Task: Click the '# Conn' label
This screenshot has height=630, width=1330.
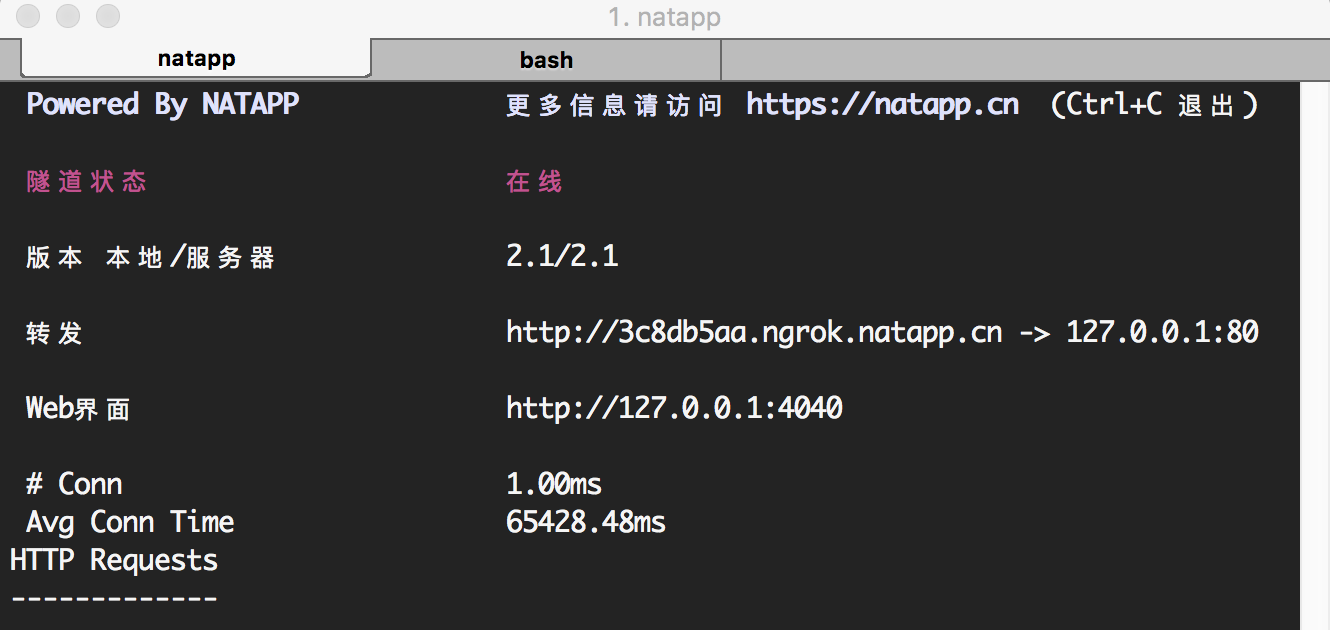Action: point(74,485)
